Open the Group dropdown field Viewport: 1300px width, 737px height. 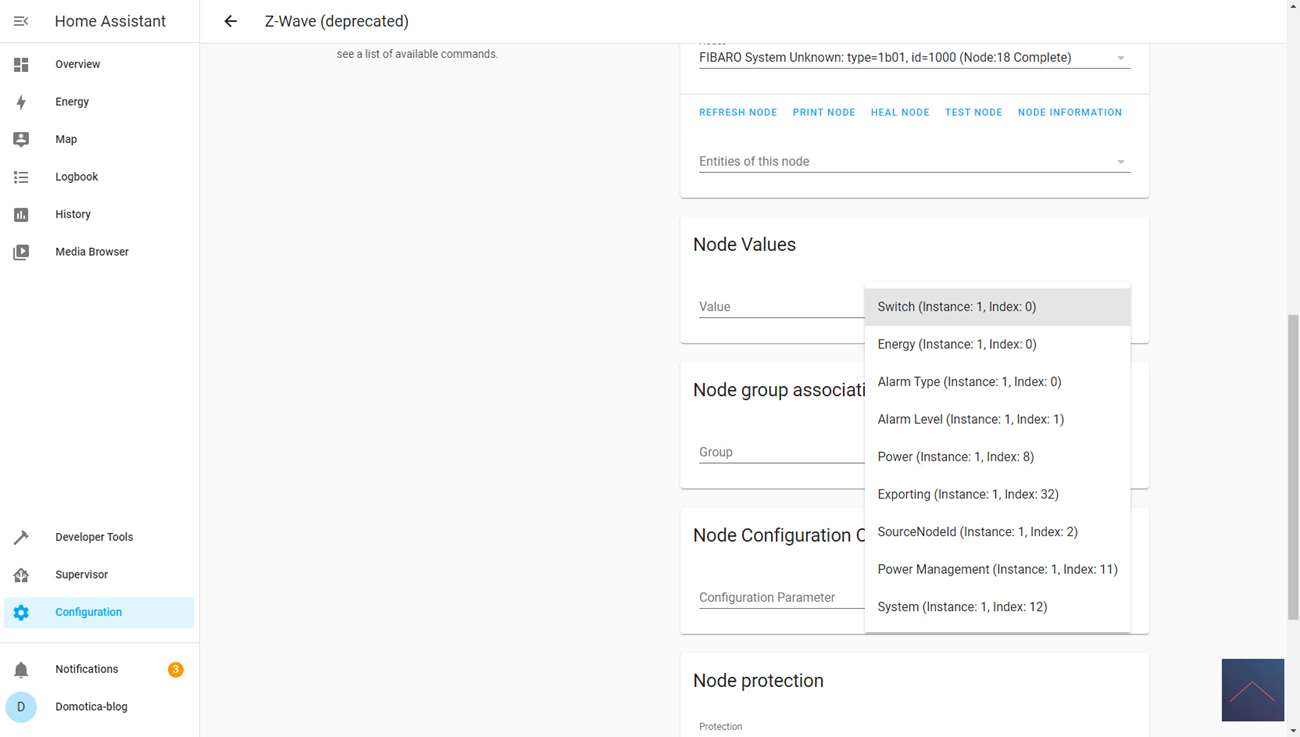click(x=780, y=452)
